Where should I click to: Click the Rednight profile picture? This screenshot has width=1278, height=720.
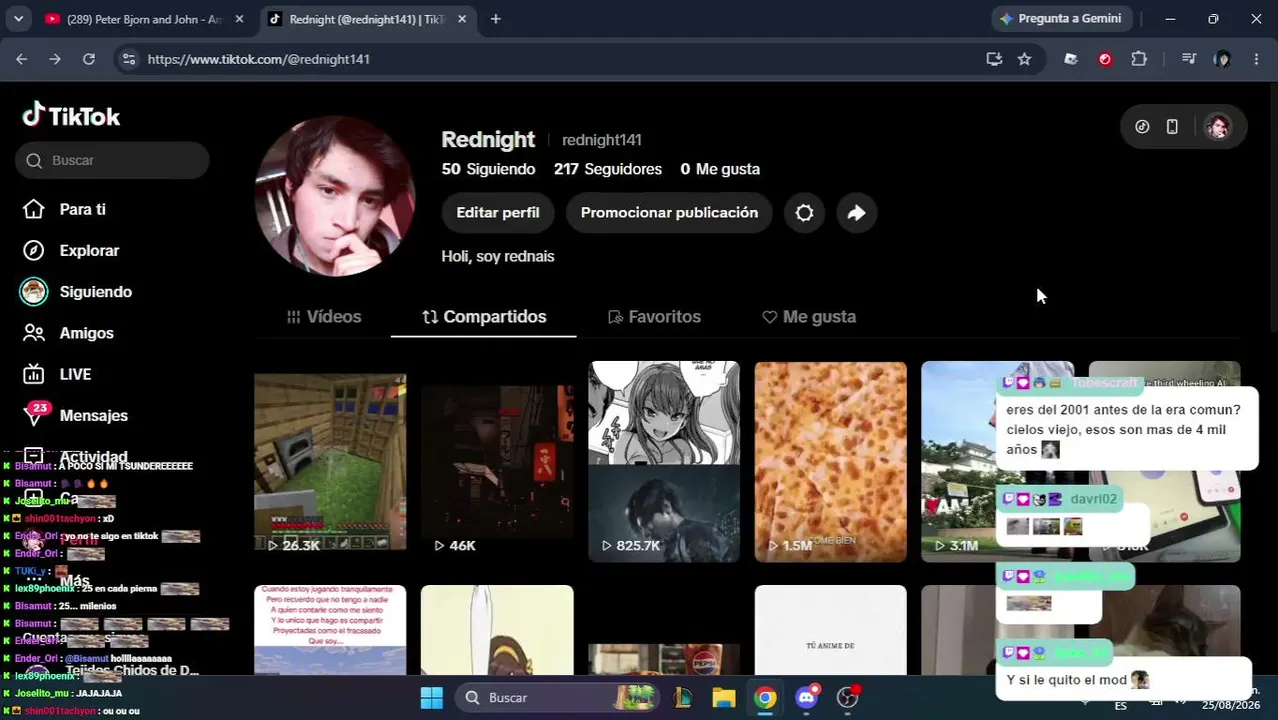335,196
